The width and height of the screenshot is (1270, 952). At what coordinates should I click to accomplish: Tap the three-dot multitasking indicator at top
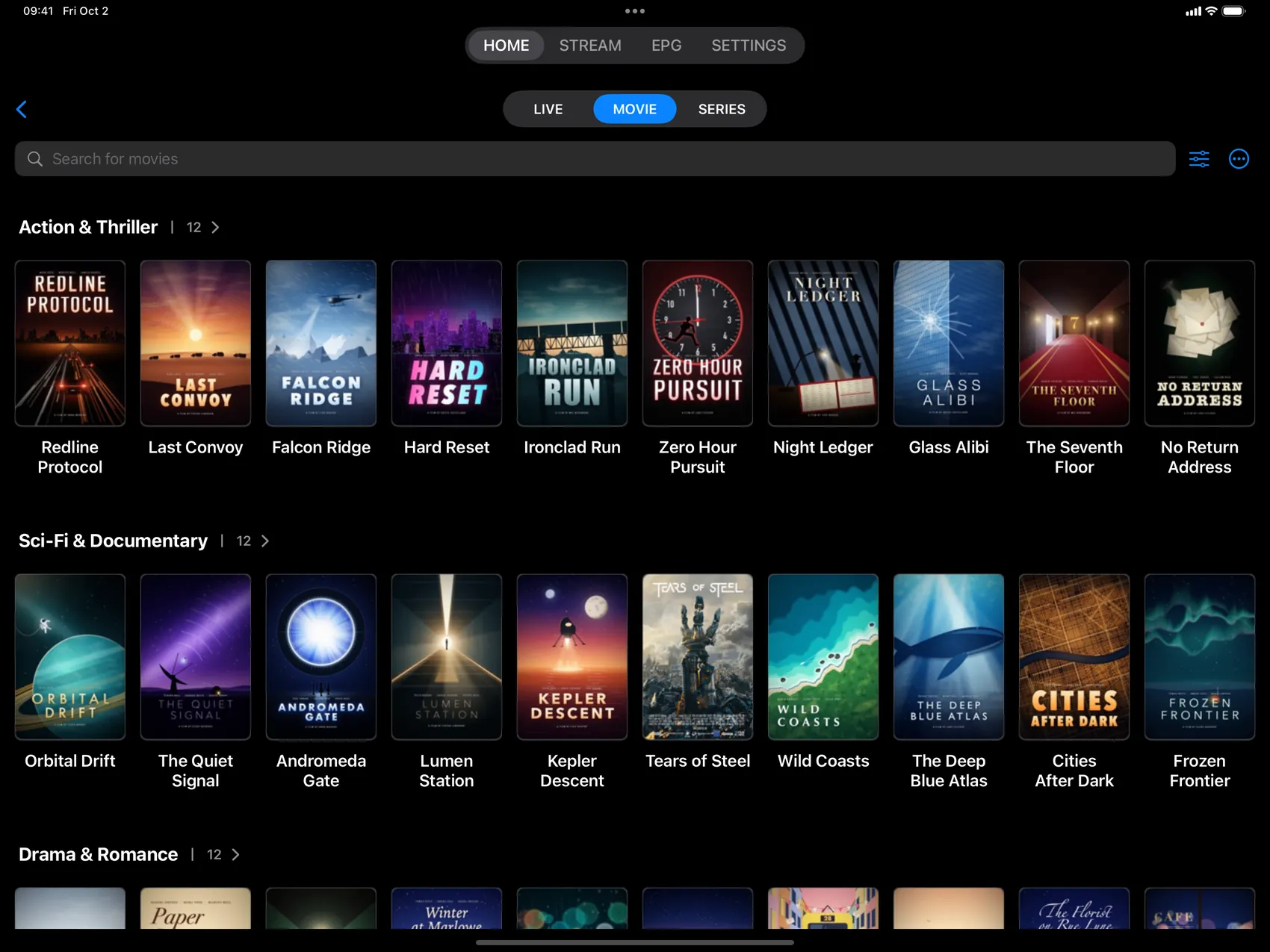pyautogui.click(x=635, y=11)
